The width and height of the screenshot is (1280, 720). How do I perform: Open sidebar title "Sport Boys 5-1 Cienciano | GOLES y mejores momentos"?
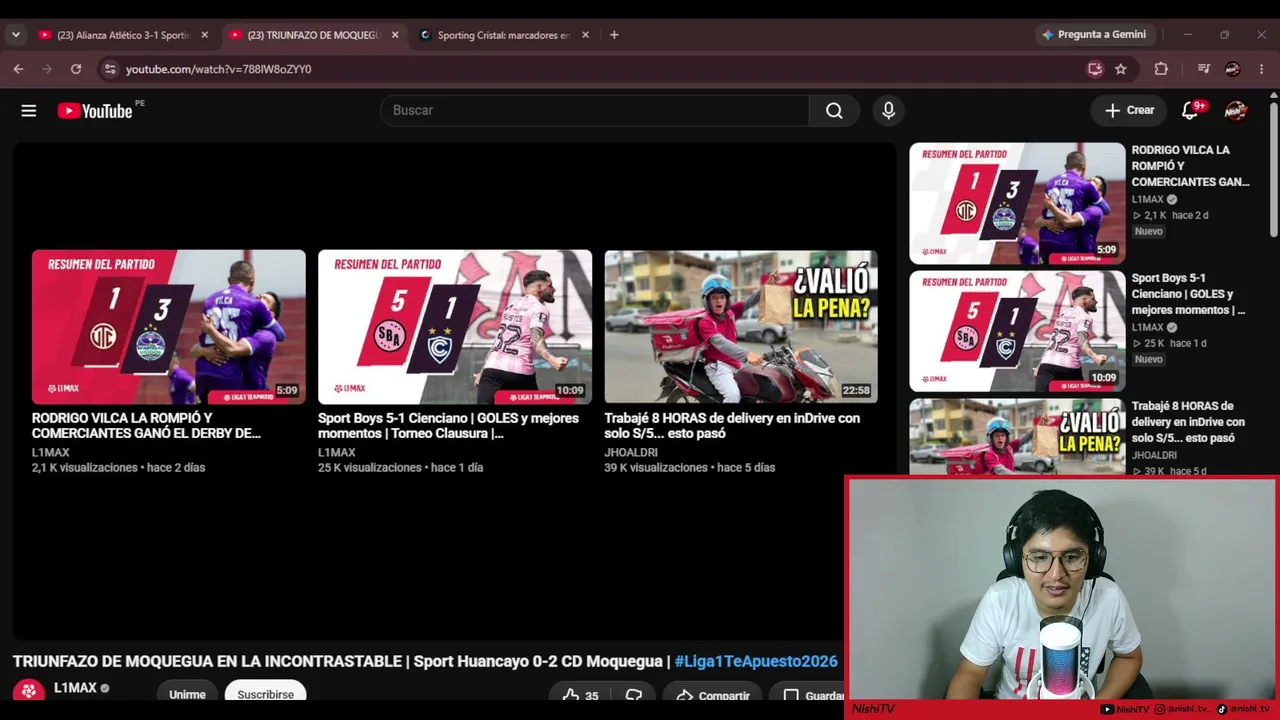click(1188, 294)
